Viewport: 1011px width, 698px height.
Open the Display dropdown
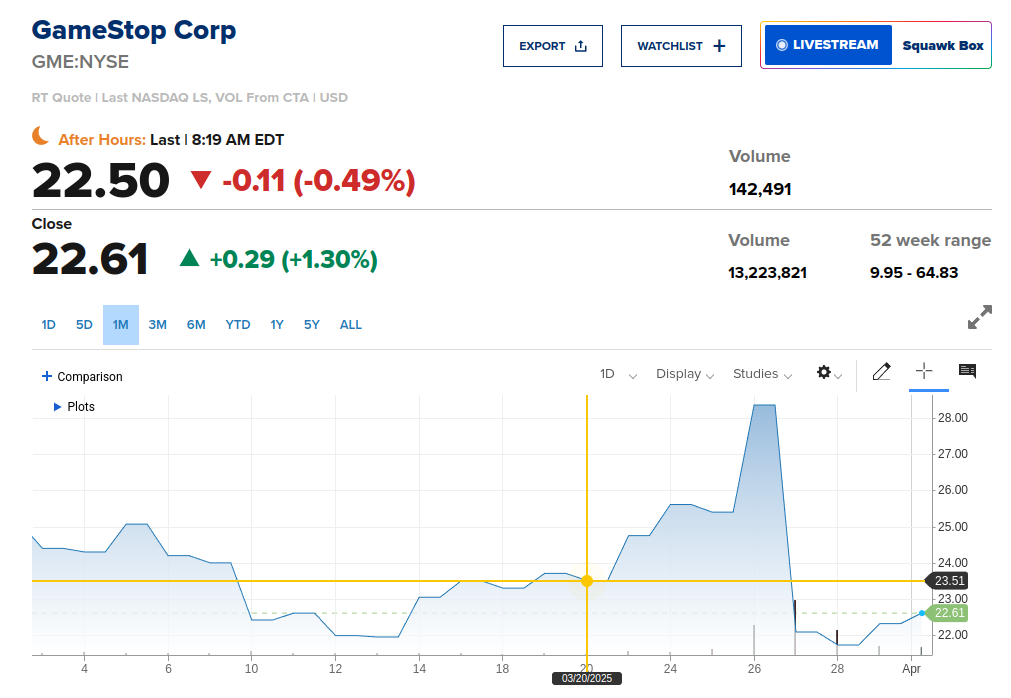pyautogui.click(x=685, y=374)
